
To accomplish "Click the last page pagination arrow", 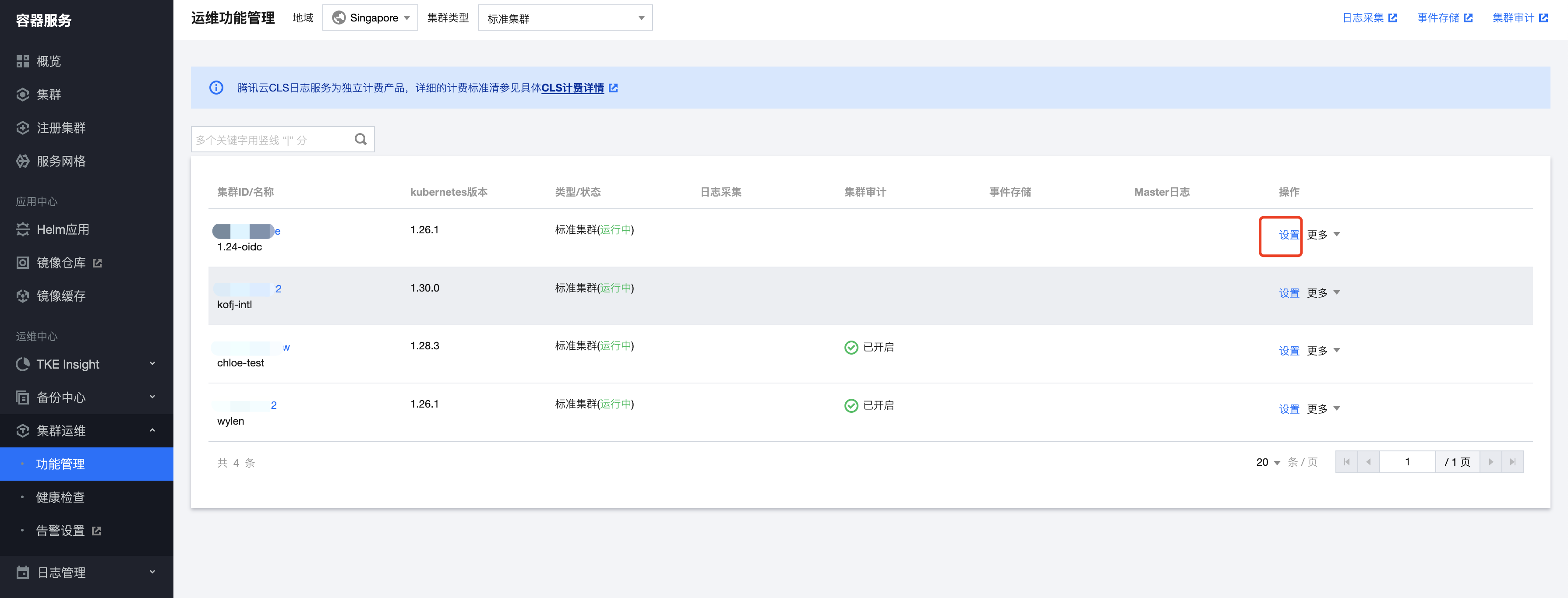I will (1512, 462).
